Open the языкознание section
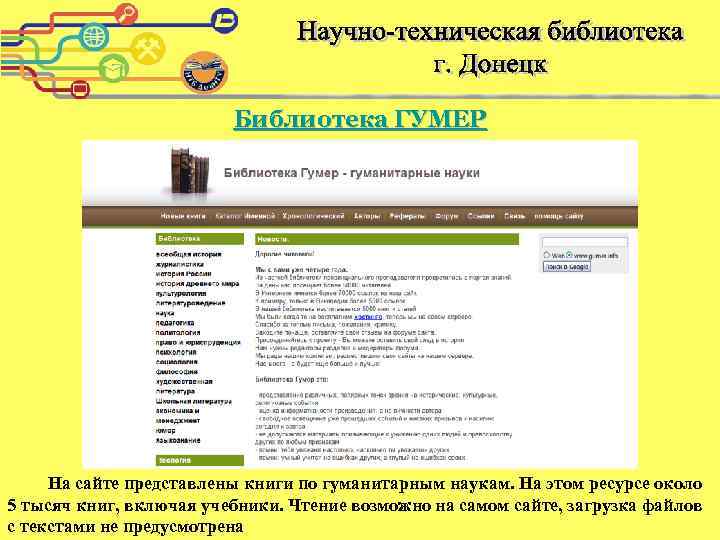Viewport: 720px width, 540px height. [x=178, y=440]
